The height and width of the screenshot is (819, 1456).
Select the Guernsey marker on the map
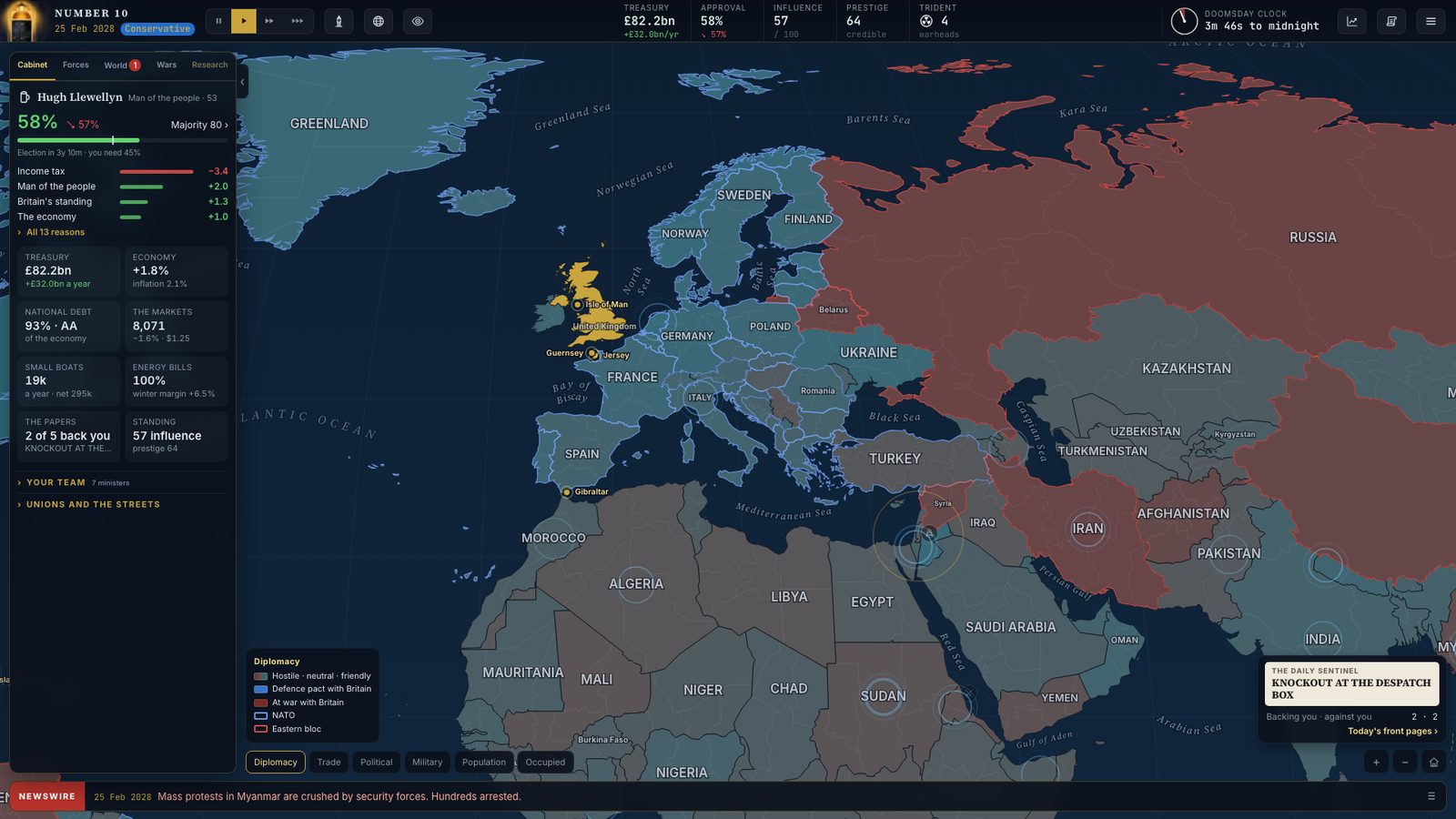(591, 353)
